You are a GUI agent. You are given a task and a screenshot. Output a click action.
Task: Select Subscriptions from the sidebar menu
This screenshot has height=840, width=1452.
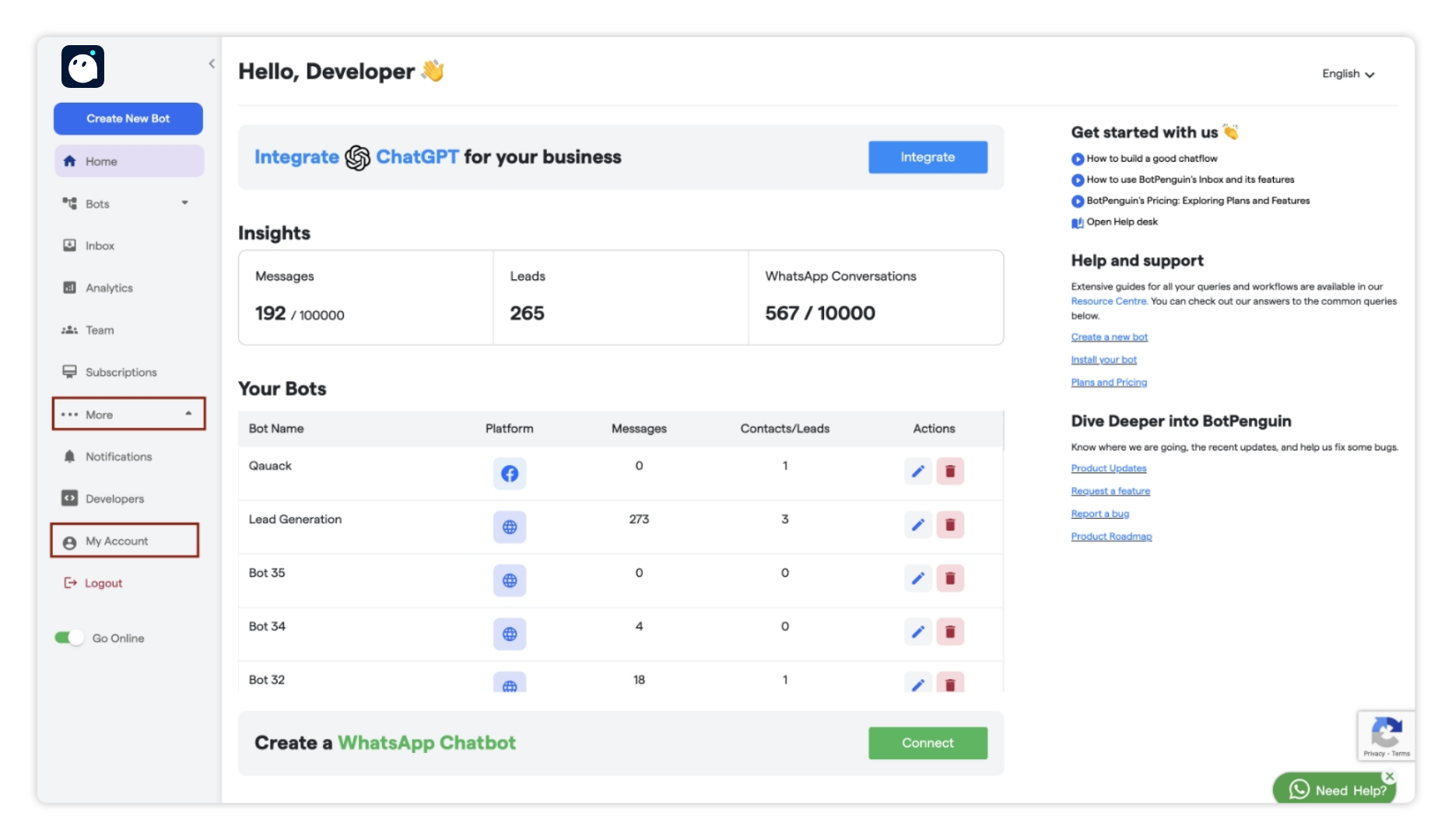click(x=119, y=372)
